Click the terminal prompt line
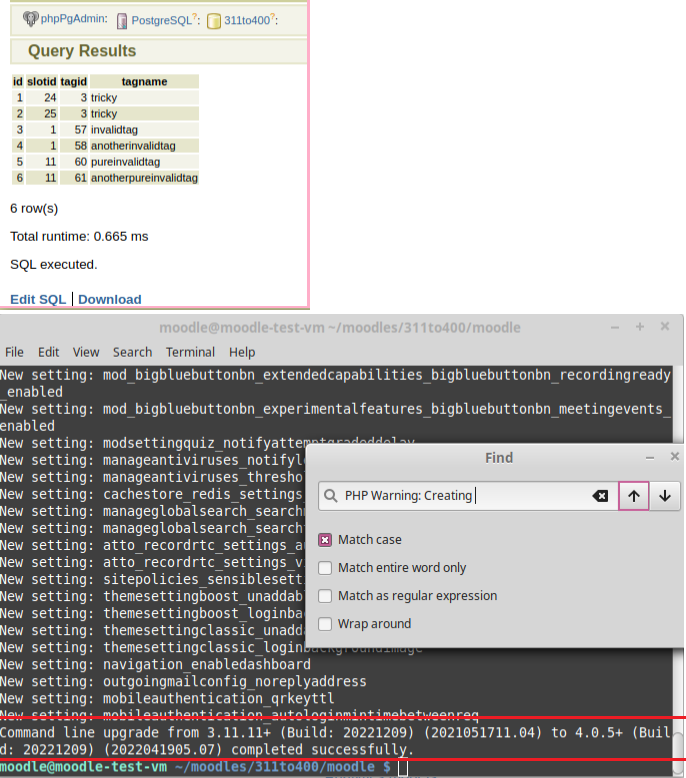686x778 pixels. tap(203, 767)
